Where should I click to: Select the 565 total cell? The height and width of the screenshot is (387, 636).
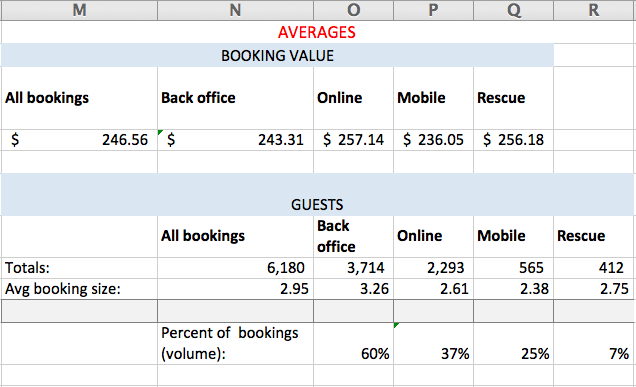click(x=513, y=268)
